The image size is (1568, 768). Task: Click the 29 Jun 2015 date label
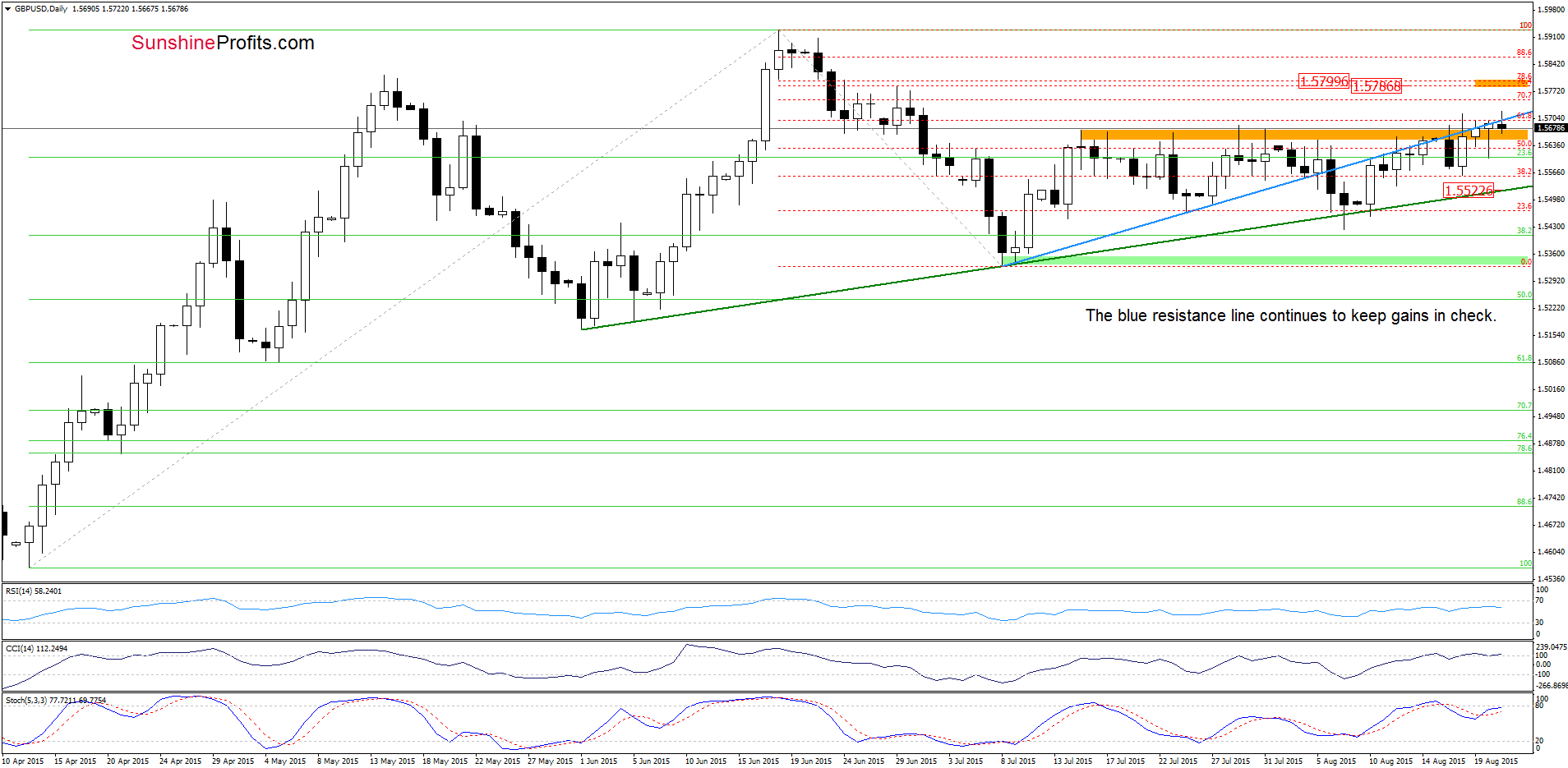pyautogui.click(x=916, y=761)
